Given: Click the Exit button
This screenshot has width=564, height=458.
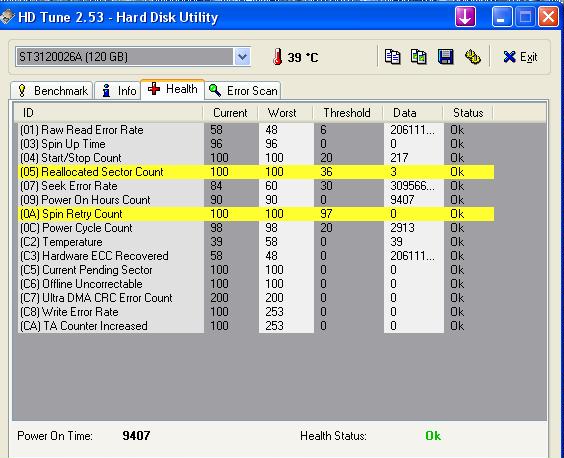Looking at the screenshot, I should [x=520, y=57].
